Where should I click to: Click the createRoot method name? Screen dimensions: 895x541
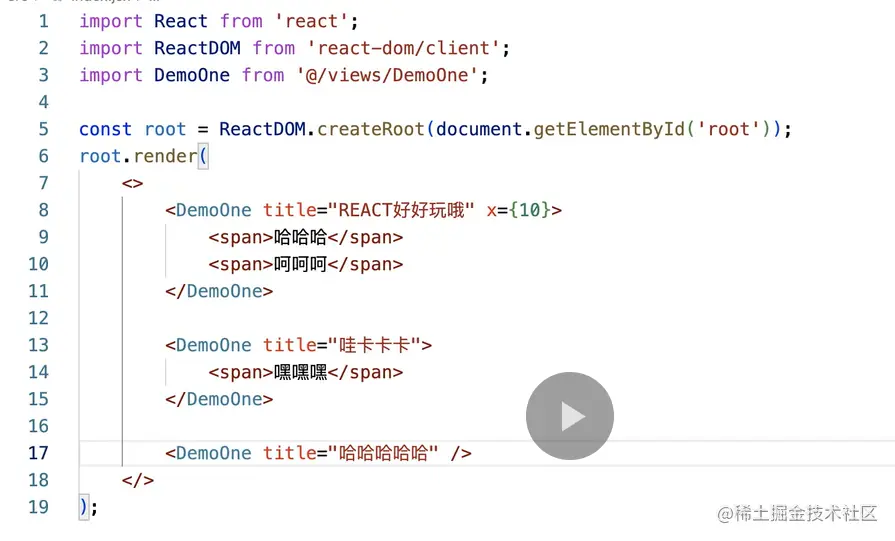(x=371, y=130)
